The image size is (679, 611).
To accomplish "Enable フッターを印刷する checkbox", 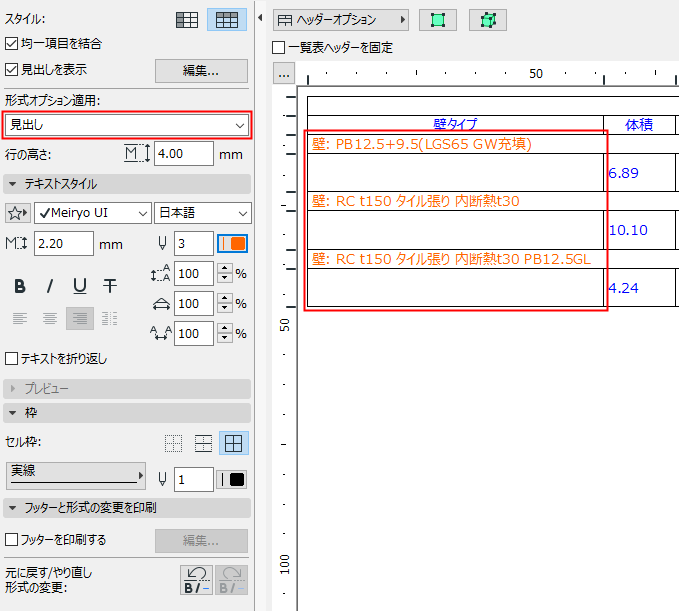I will point(11,540).
